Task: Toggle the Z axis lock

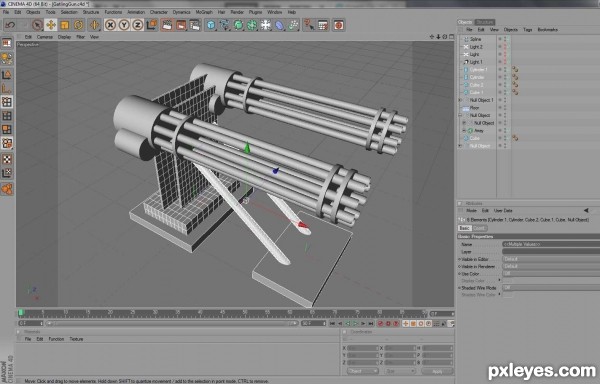Action: [x=138, y=25]
